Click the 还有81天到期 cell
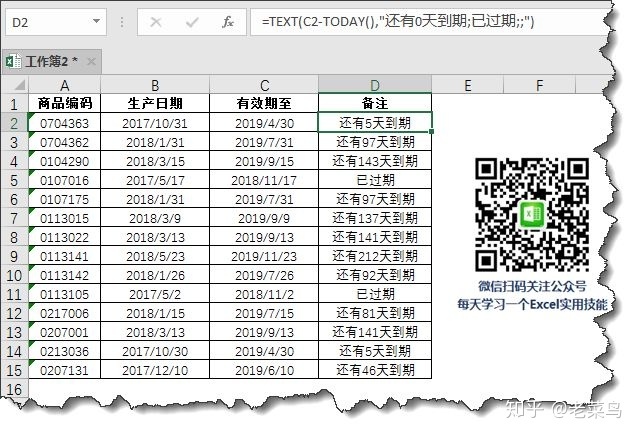The width and height of the screenshot is (639, 436). pyautogui.click(x=375, y=313)
